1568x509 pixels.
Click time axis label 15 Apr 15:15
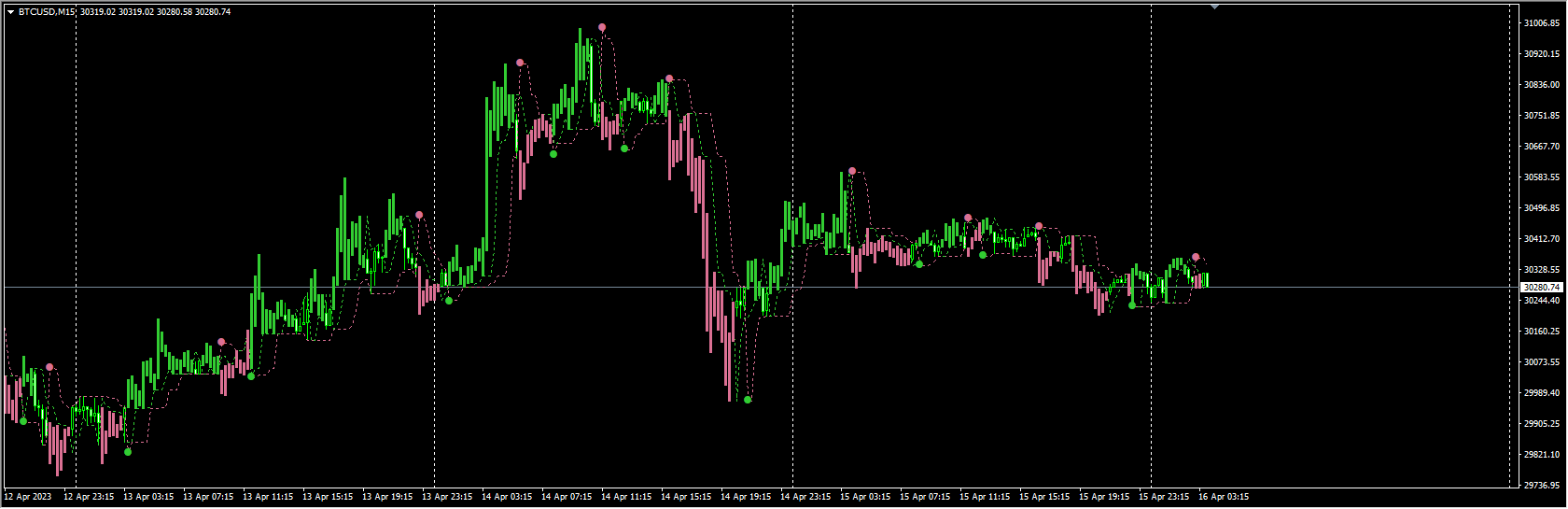1044,497
